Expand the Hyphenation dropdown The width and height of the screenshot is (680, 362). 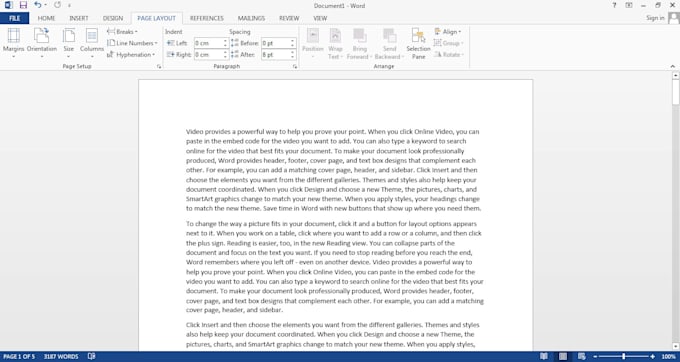pyautogui.click(x=131, y=55)
